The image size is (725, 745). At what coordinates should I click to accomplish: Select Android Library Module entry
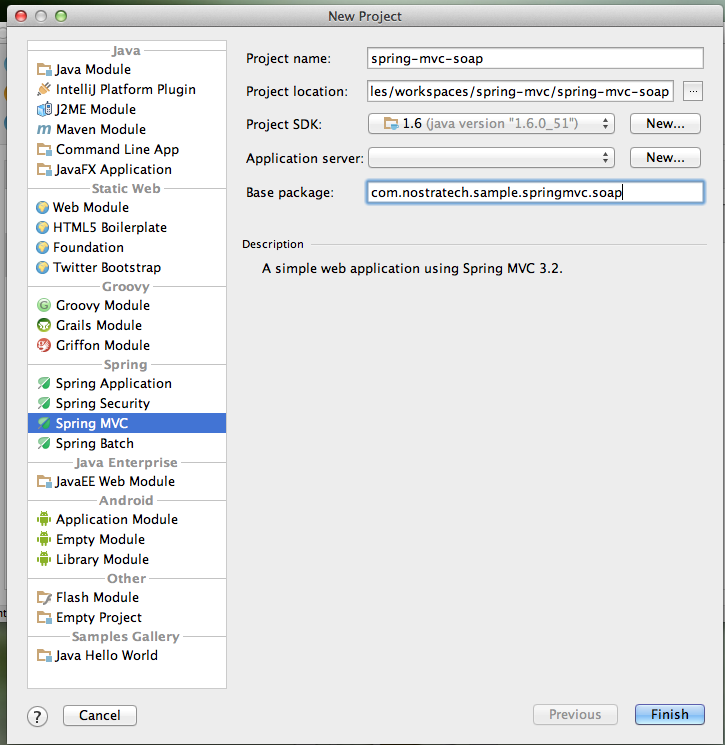(127, 559)
